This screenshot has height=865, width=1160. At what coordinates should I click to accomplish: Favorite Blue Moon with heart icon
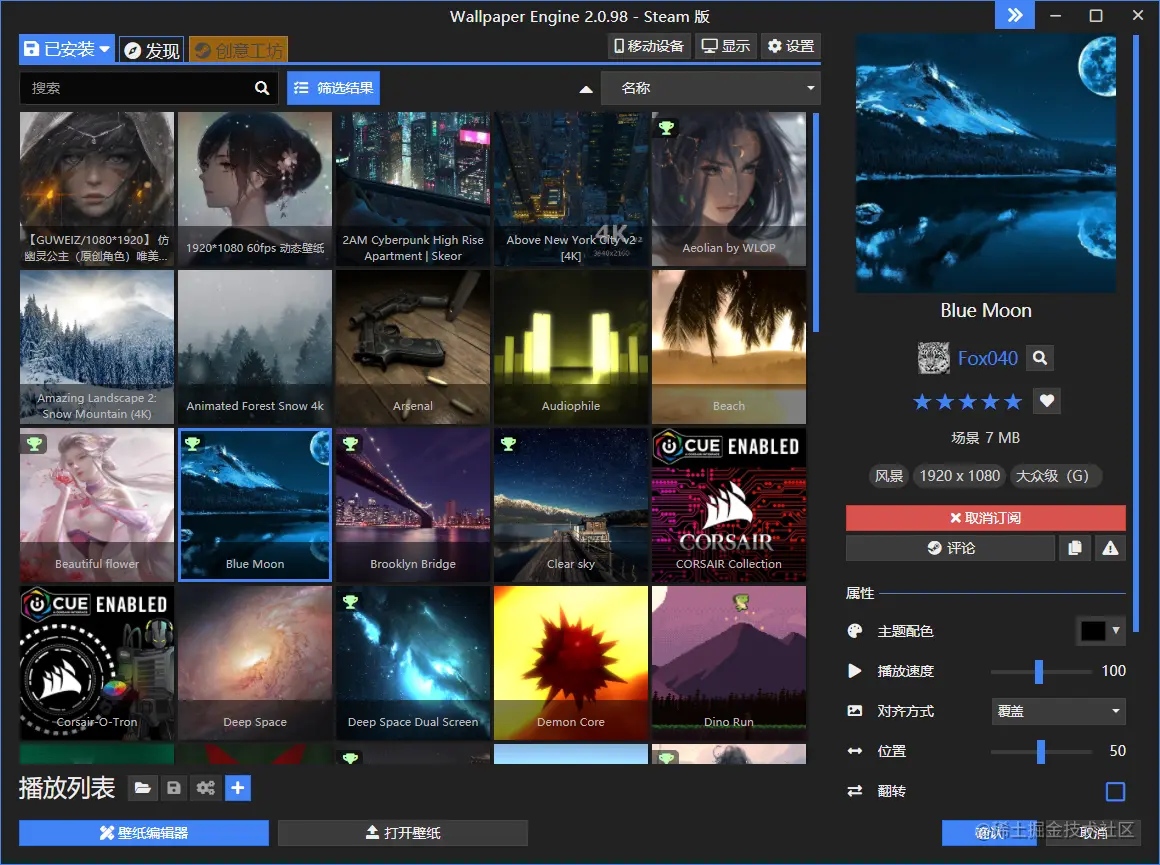coord(1046,401)
